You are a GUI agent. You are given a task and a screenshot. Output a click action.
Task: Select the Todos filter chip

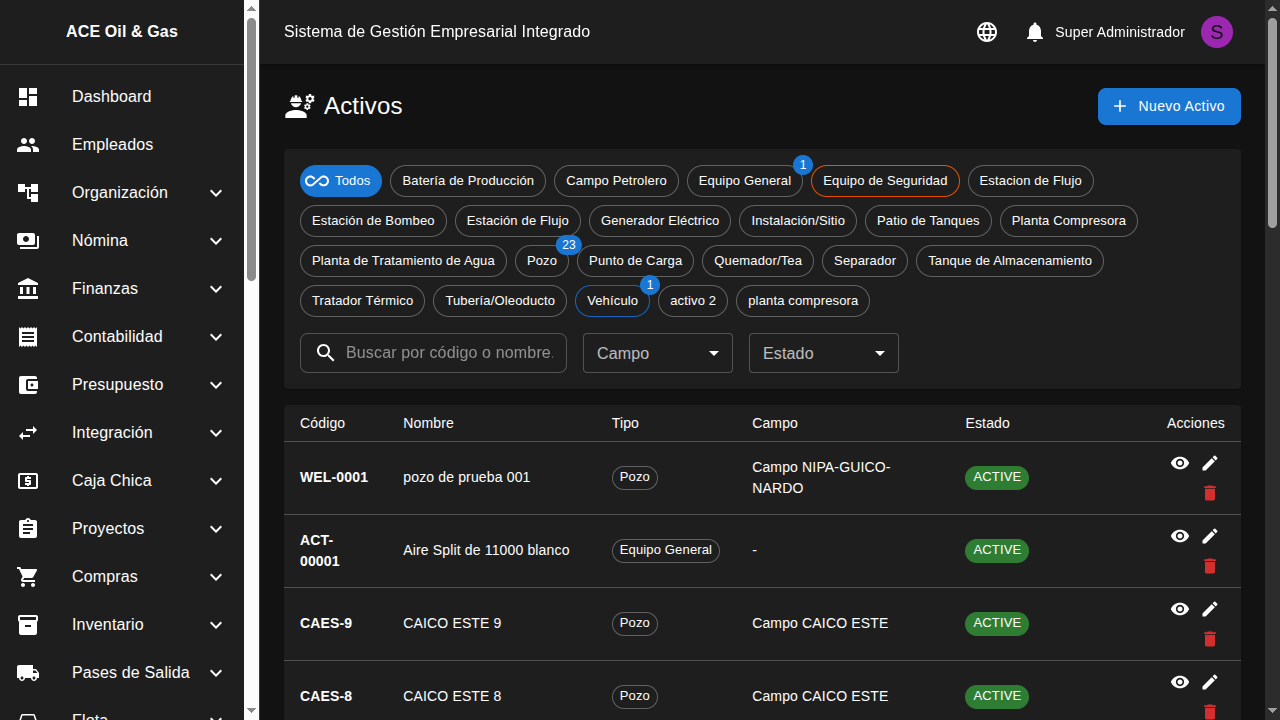coord(340,181)
